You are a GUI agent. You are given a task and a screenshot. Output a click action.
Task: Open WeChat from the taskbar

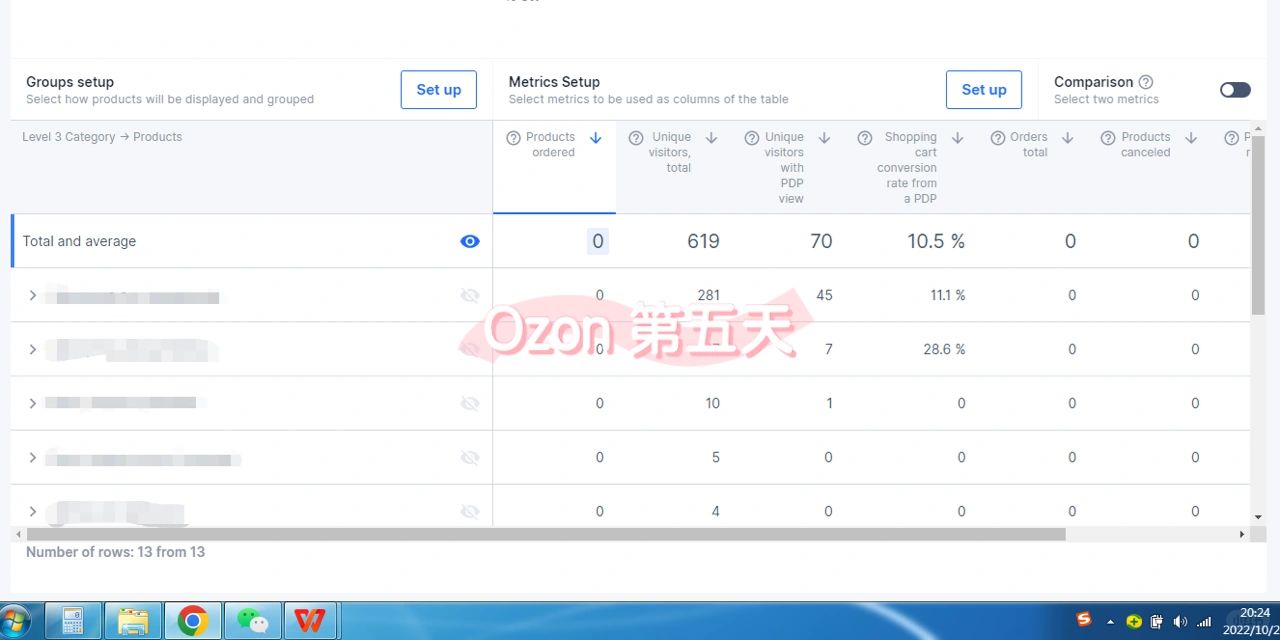click(x=252, y=621)
